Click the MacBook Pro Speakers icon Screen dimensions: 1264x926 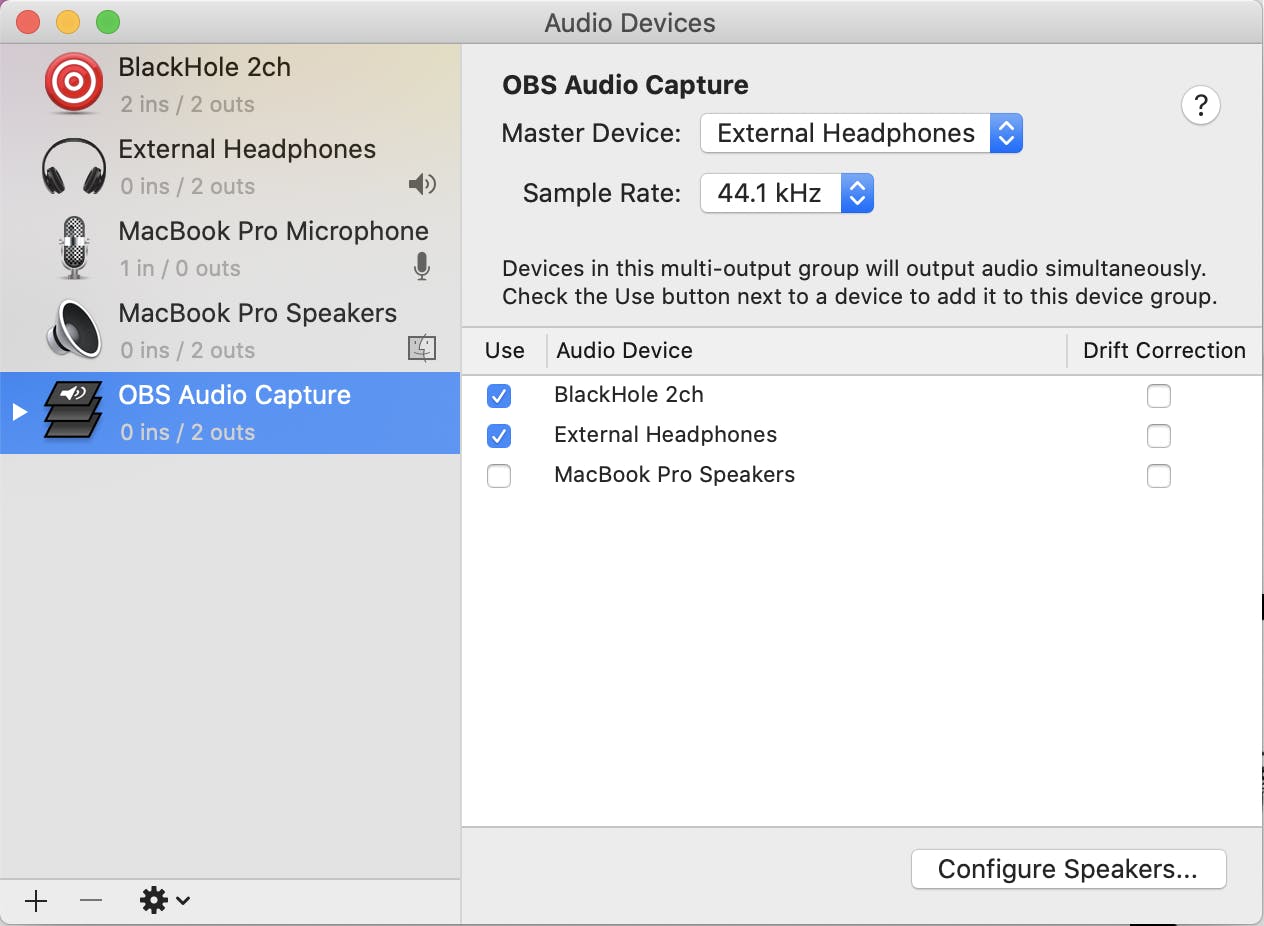pos(74,330)
